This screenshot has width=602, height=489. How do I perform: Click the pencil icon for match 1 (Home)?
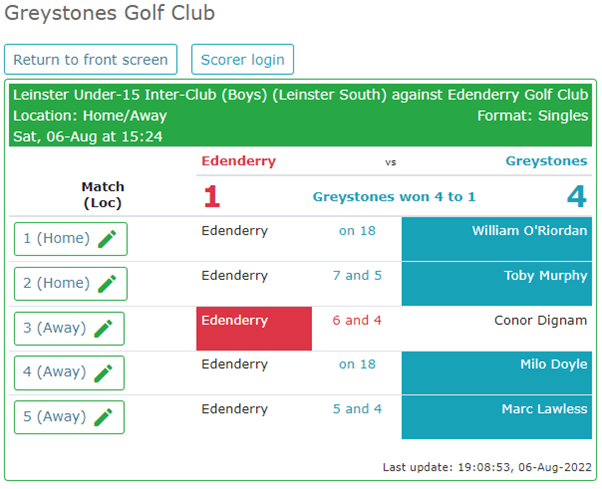point(107,239)
